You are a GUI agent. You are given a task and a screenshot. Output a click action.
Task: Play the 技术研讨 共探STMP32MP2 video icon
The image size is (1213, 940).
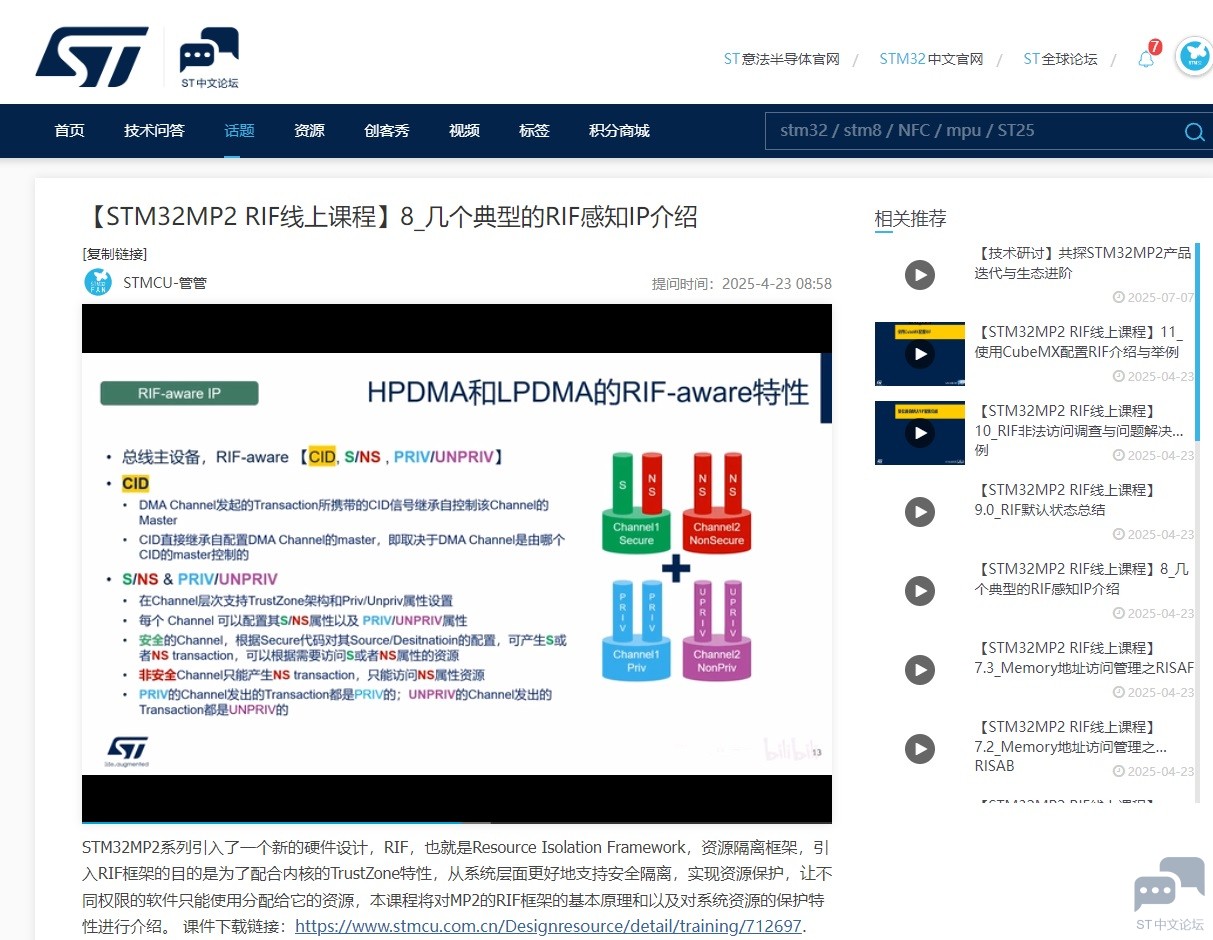click(x=920, y=274)
